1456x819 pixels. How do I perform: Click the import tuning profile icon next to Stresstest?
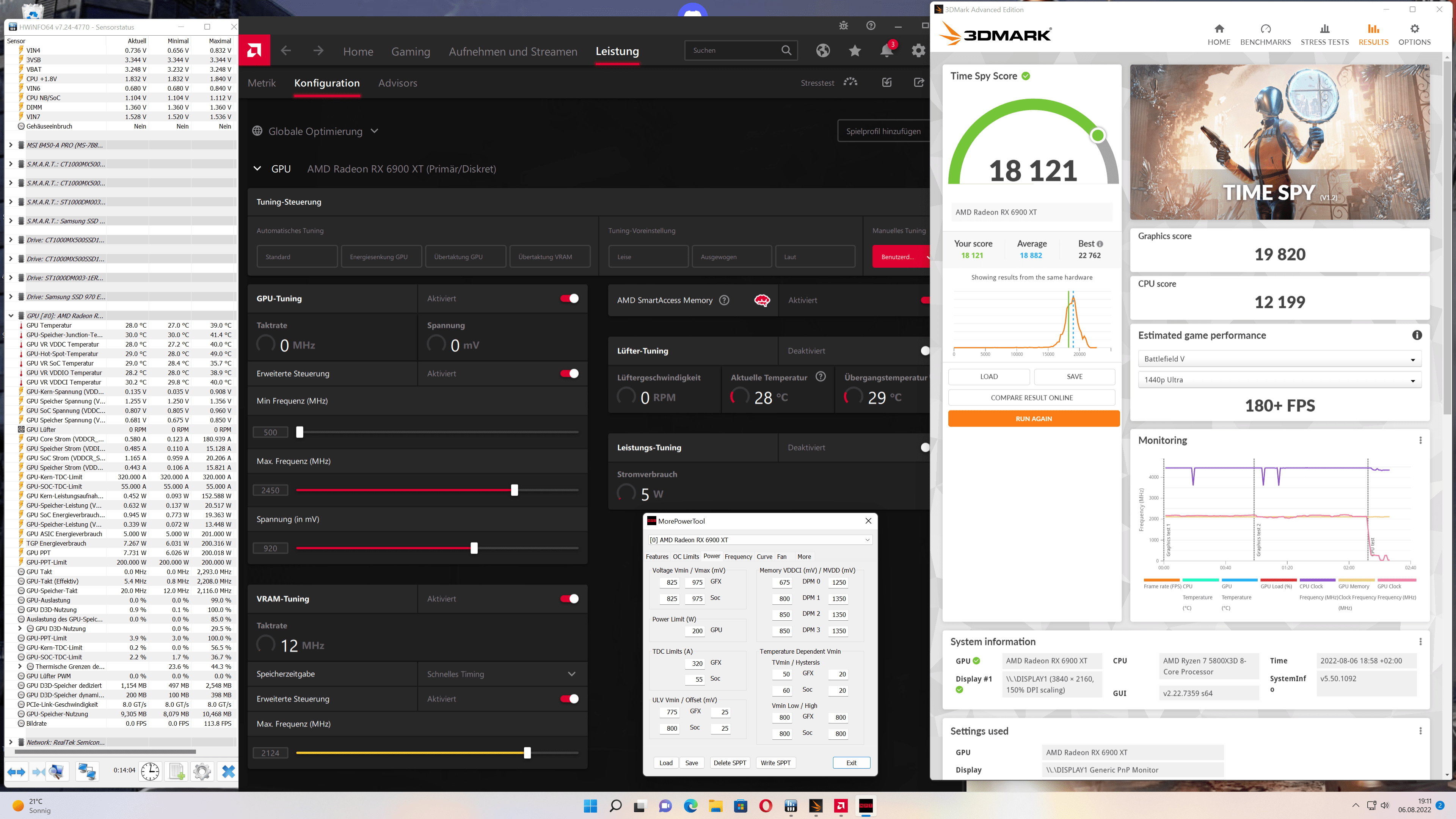[x=887, y=83]
